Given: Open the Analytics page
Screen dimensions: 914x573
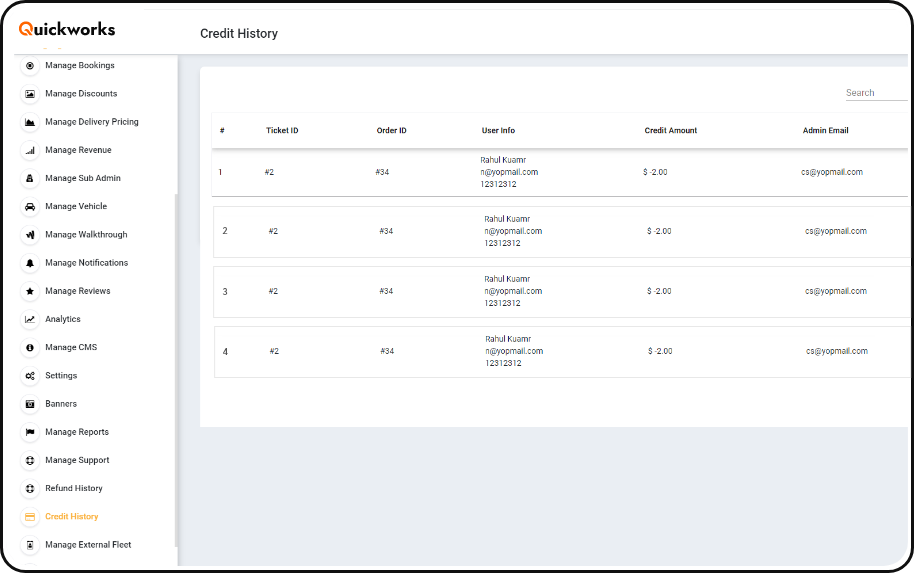Looking at the screenshot, I should point(63,319).
